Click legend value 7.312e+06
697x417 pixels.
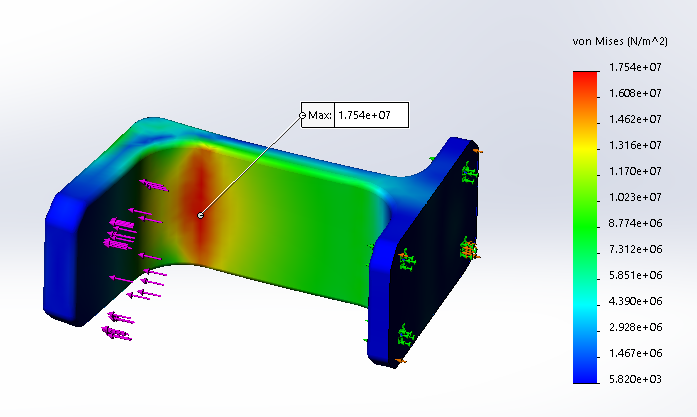coord(635,249)
